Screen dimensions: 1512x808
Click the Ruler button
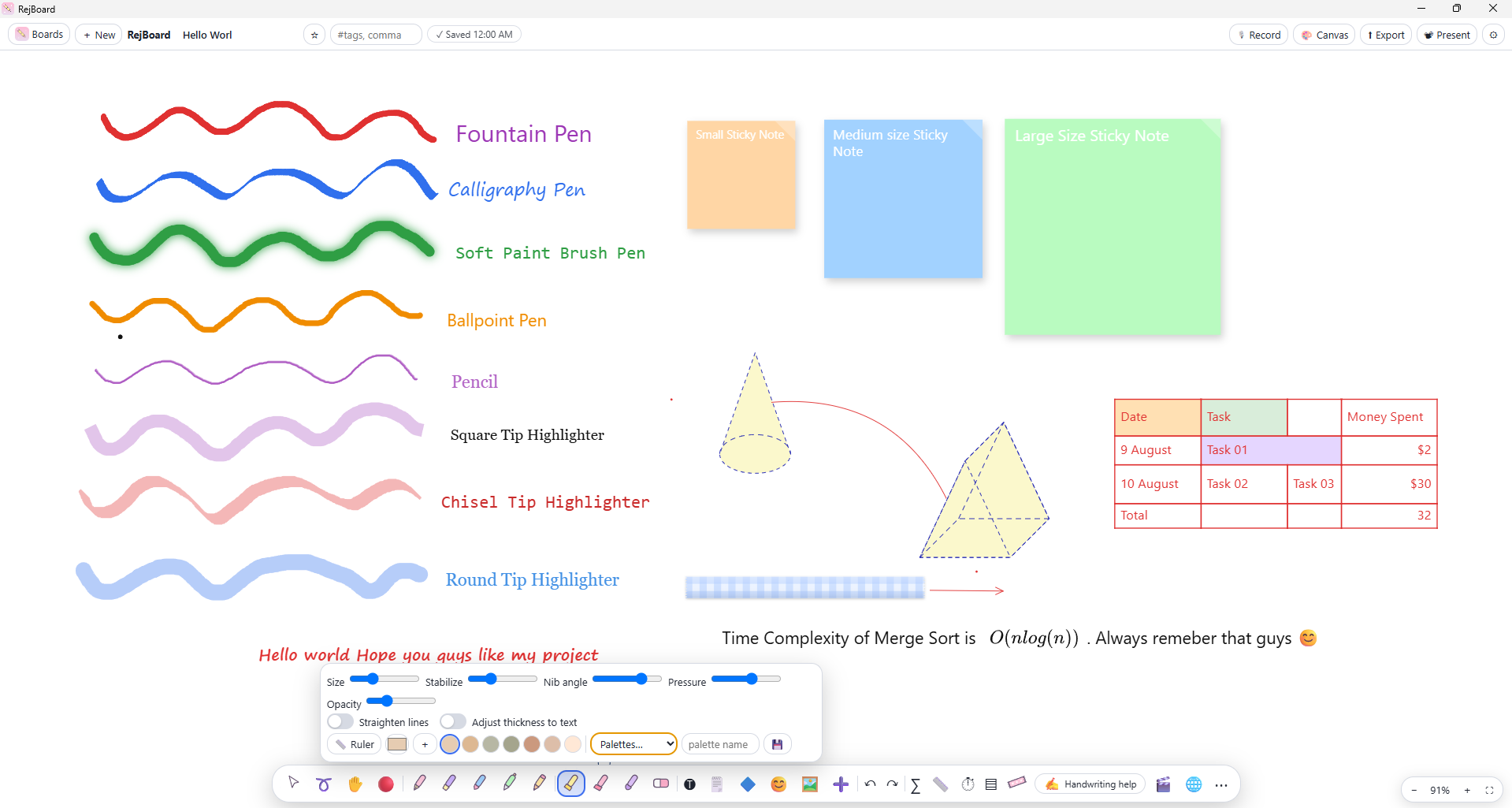point(355,744)
